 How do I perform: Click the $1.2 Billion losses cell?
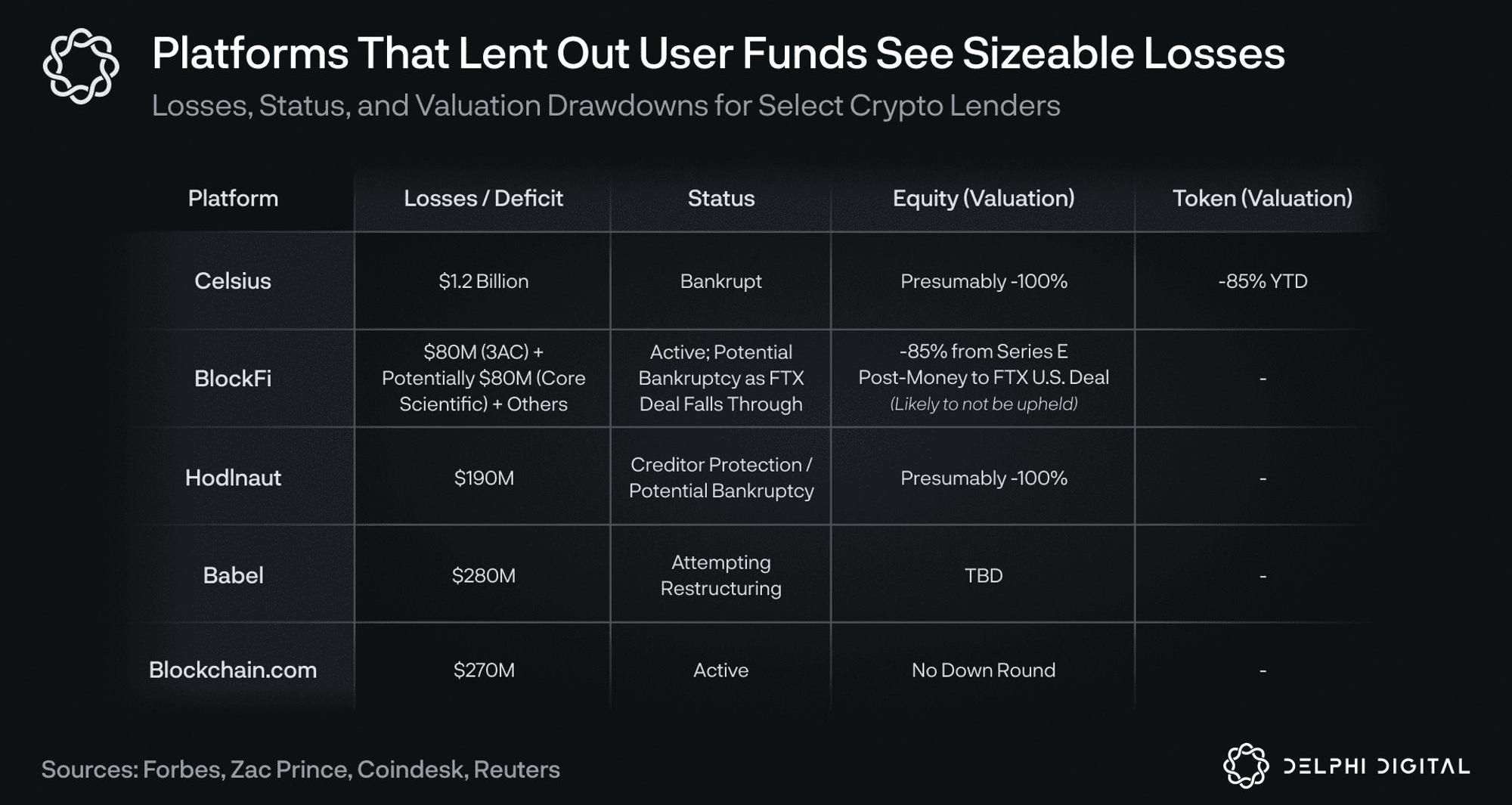pyautogui.click(x=483, y=281)
